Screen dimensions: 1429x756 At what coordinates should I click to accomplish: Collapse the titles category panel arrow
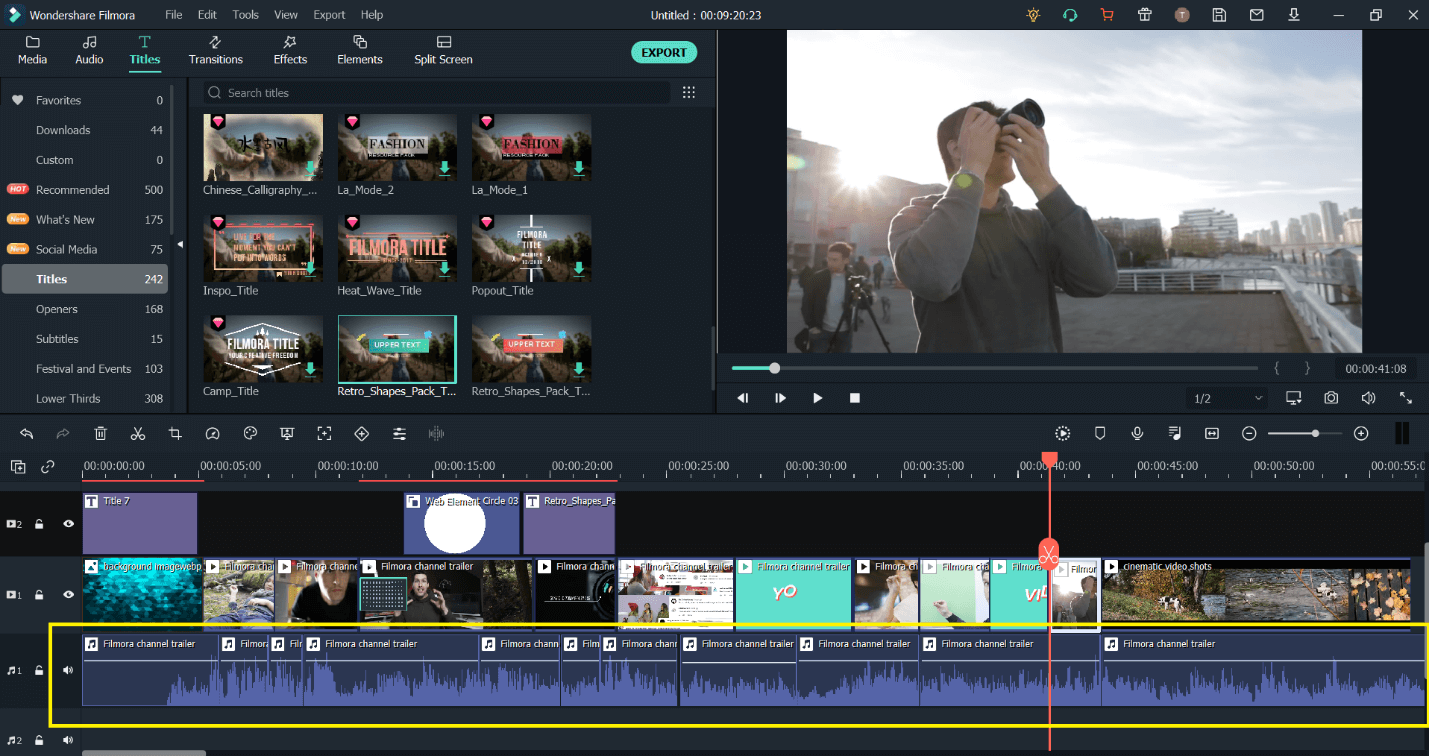click(x=181, y=244)
